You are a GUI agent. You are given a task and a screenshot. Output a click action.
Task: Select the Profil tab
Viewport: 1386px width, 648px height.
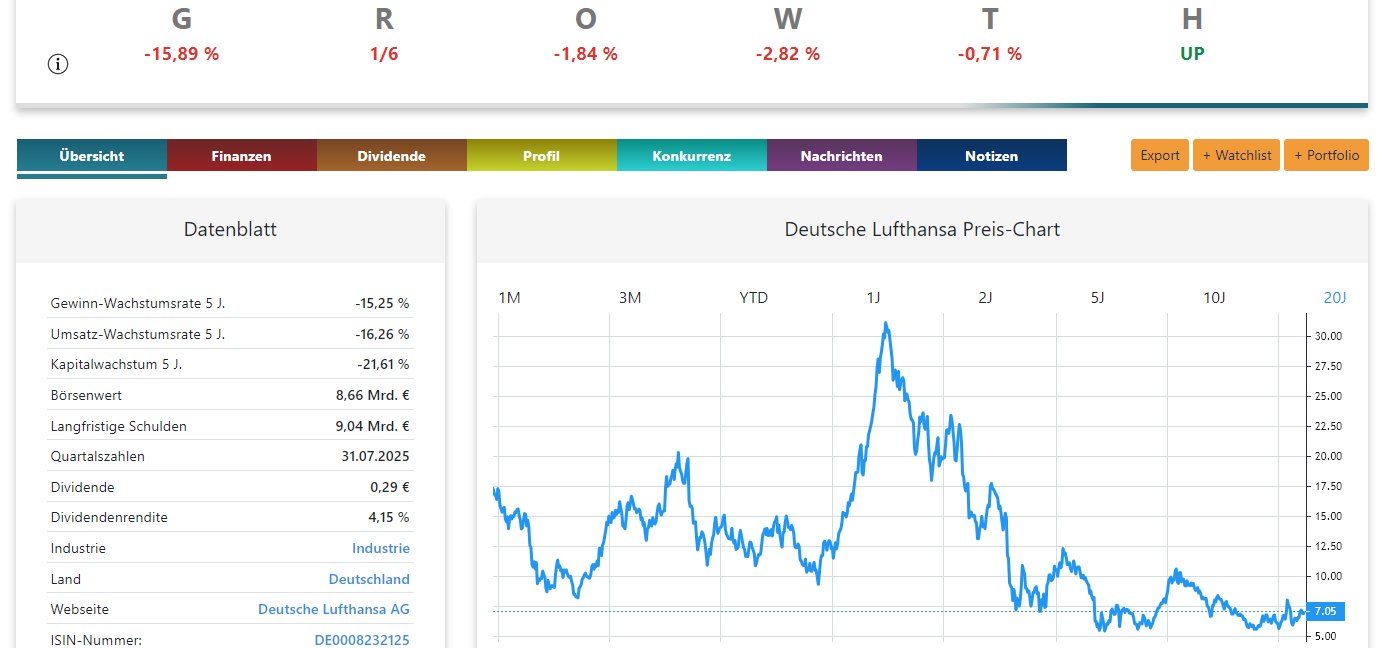(542, 156)
